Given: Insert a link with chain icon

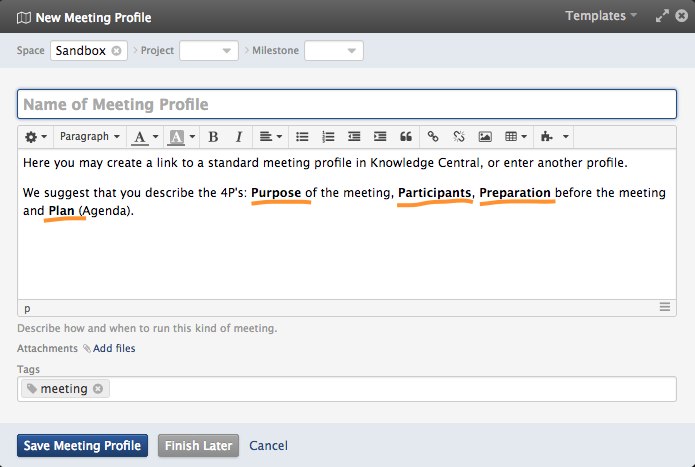Looking at the screenshot, I should tap(433, 136).
